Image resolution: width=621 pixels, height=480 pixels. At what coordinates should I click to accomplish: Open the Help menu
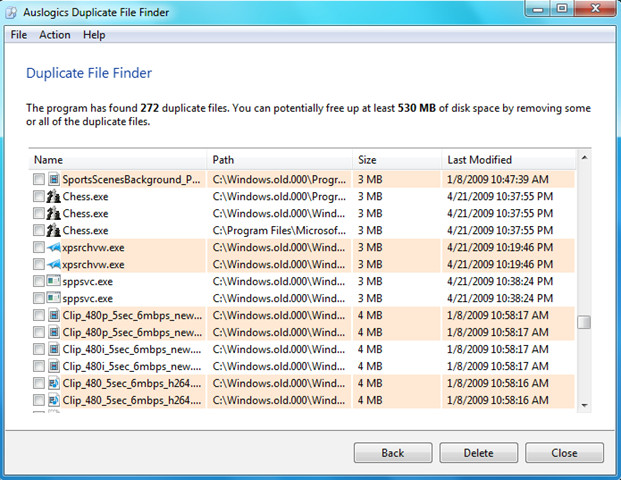[94, 35]
